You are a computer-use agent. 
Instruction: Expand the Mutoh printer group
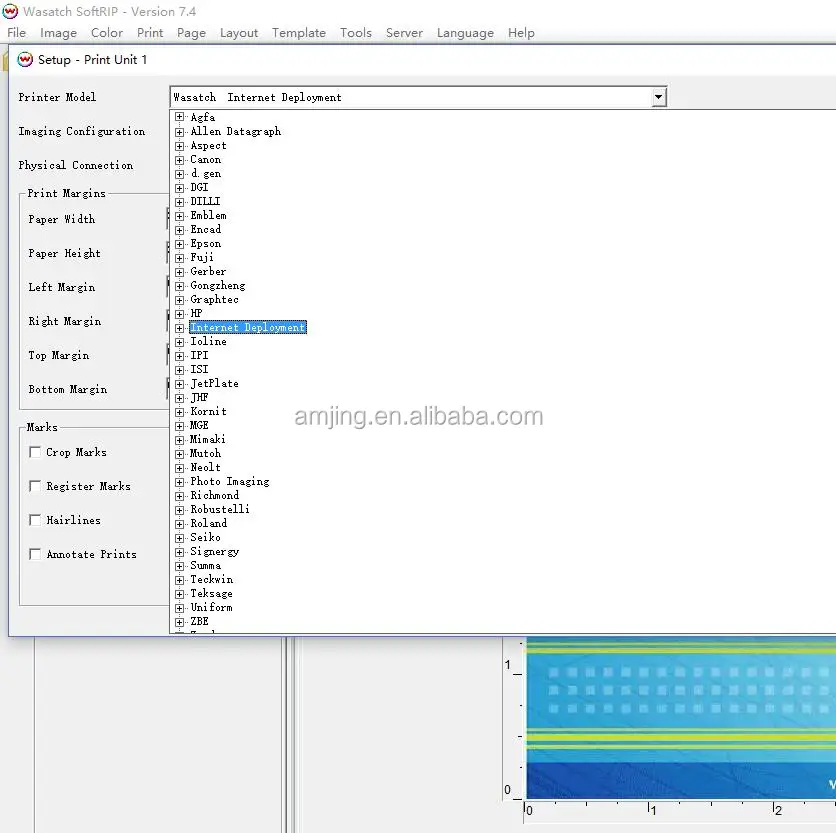tap(180, 454)
